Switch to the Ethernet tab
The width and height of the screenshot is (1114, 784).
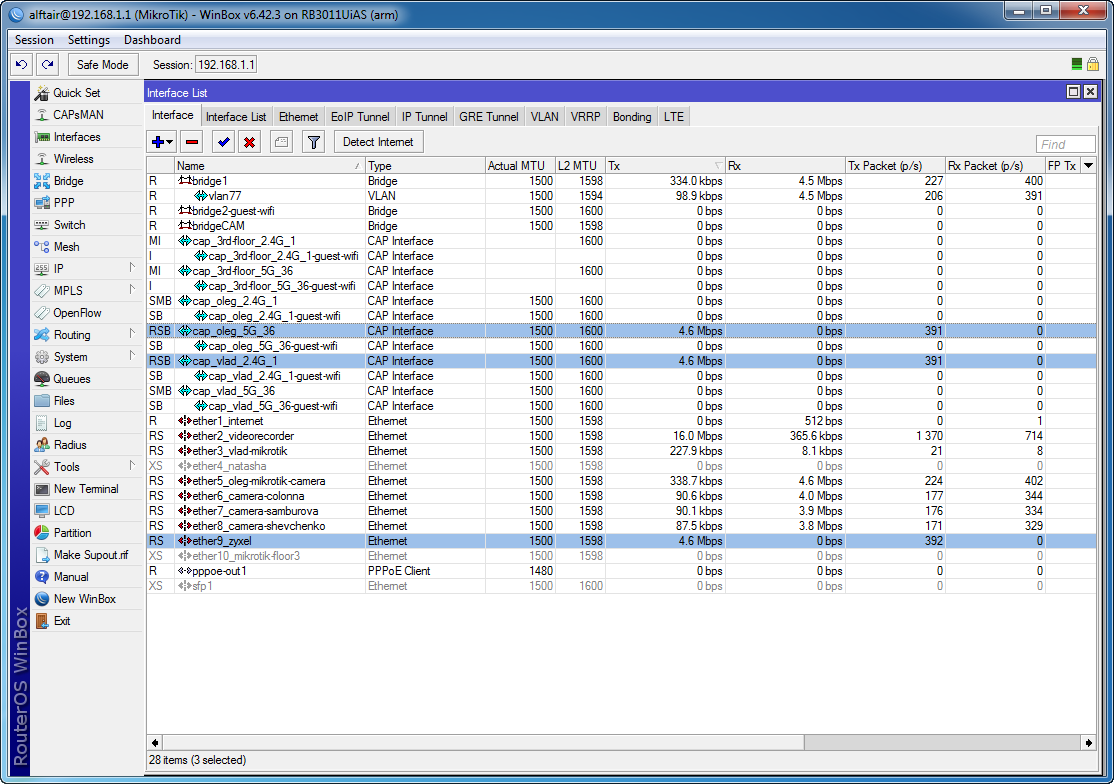coord(298,116)
